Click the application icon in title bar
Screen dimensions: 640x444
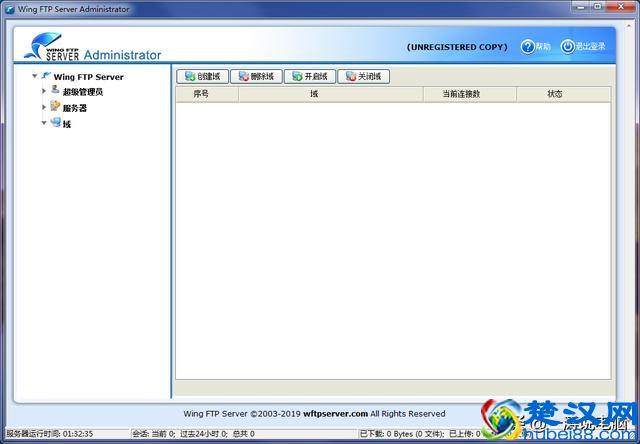click(x=8, y=8)
